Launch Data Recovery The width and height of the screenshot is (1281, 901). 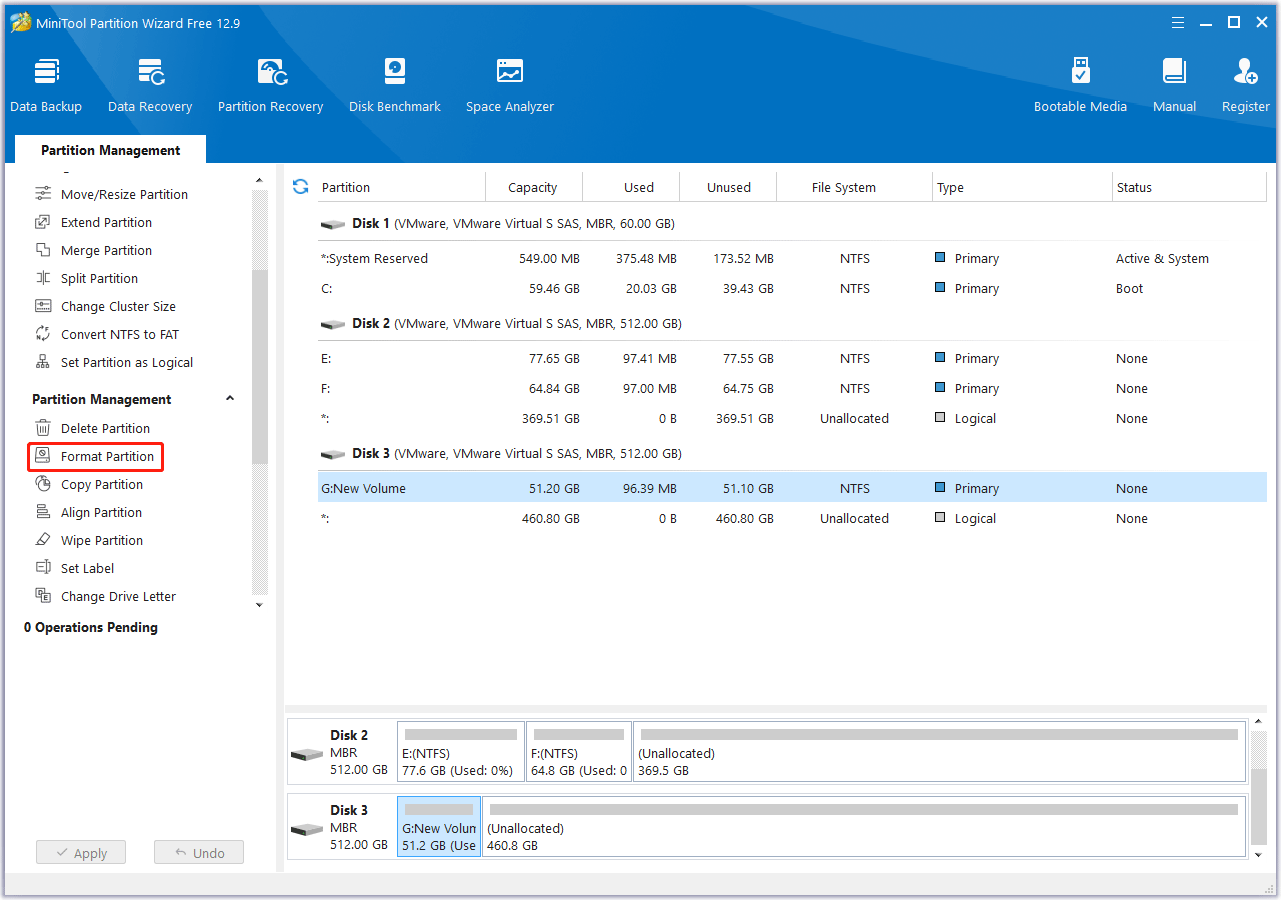tap(150, 85)
